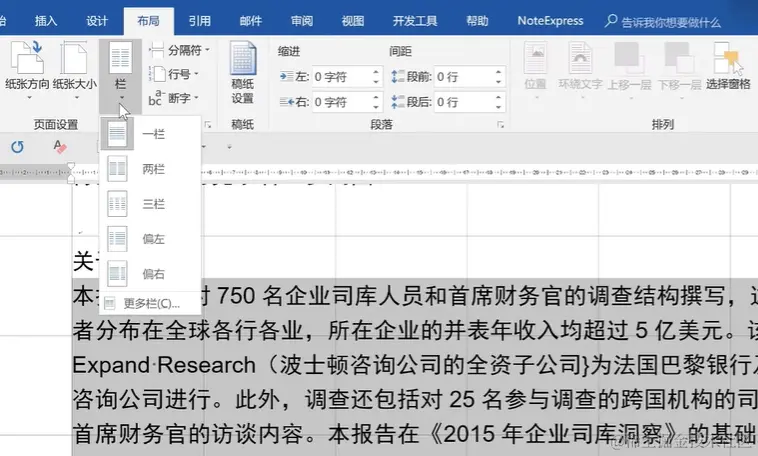
Task: Select 偏右 right column option
Action: [150, 274]
